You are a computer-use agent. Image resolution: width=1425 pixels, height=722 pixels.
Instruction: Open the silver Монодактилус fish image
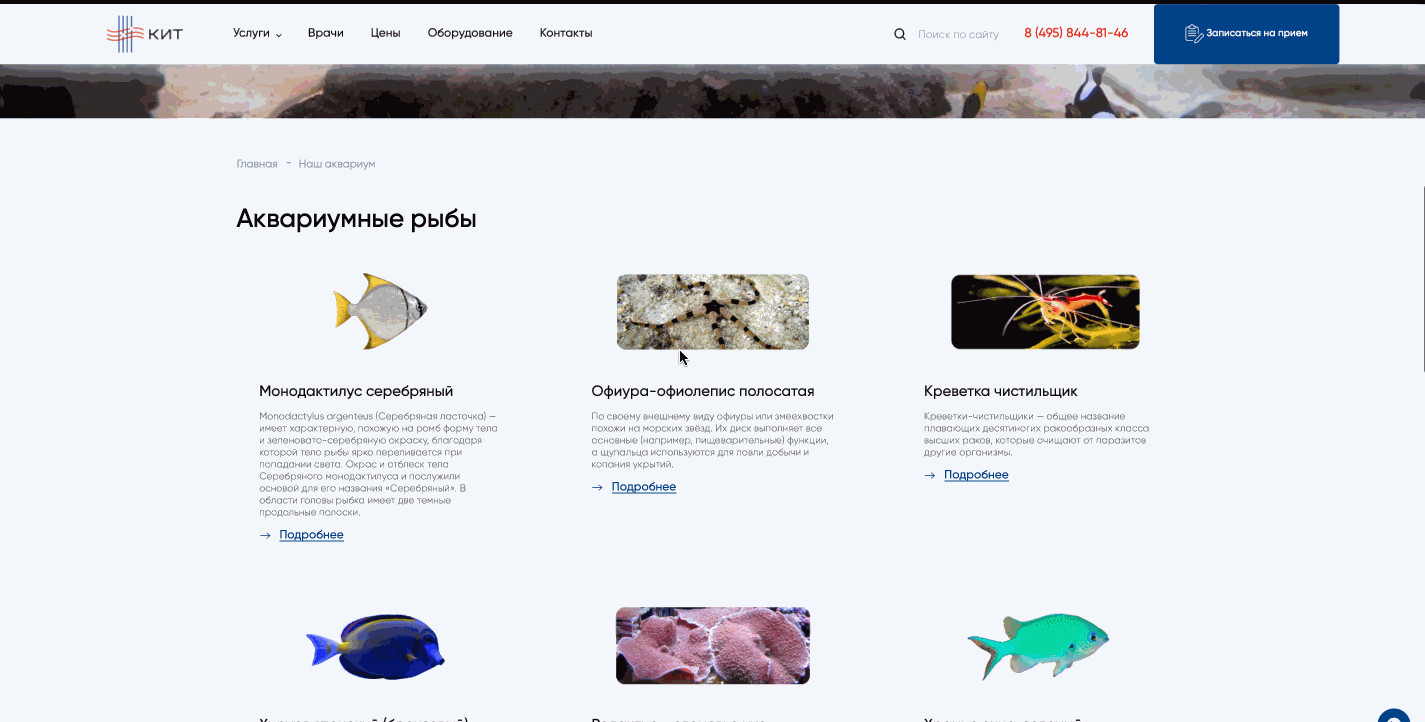380,311
